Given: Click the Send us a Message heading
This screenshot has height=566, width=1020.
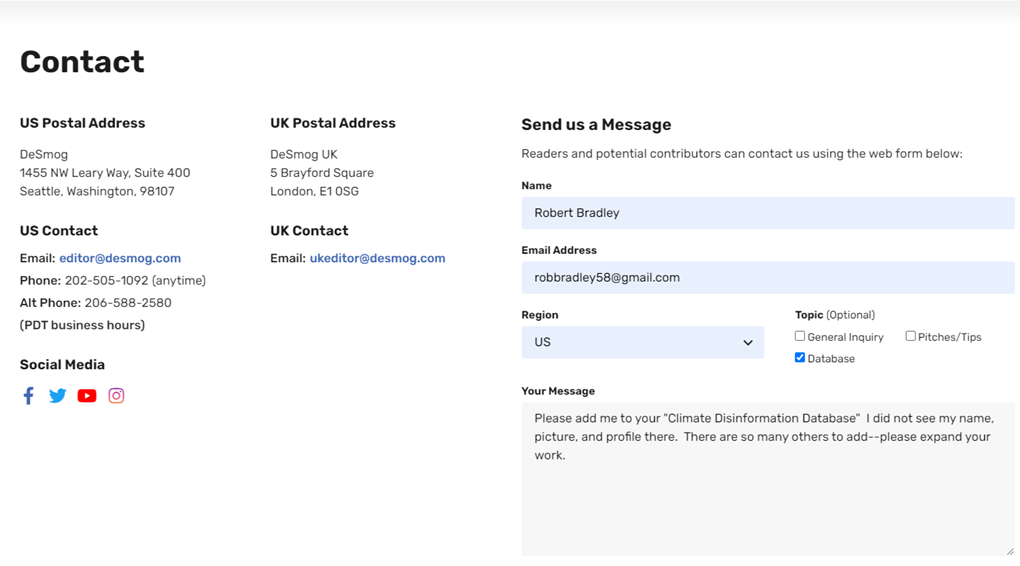Looking at the screenshot, I should coord(596,124).
